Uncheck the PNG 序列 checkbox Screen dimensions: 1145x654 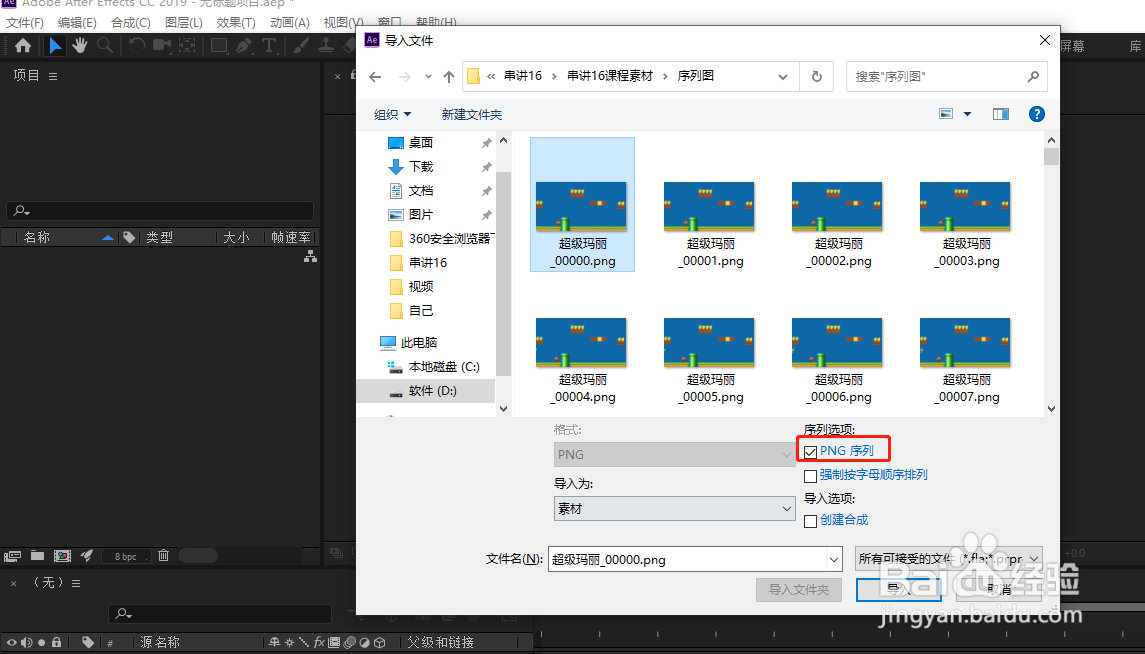coord(811,453)
